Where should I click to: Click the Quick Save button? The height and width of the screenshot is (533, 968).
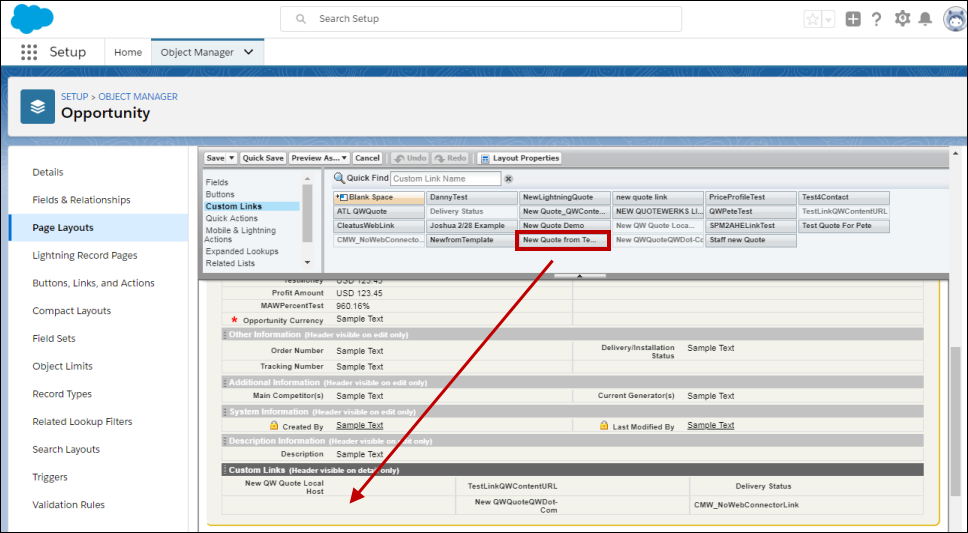pos(263,158)
